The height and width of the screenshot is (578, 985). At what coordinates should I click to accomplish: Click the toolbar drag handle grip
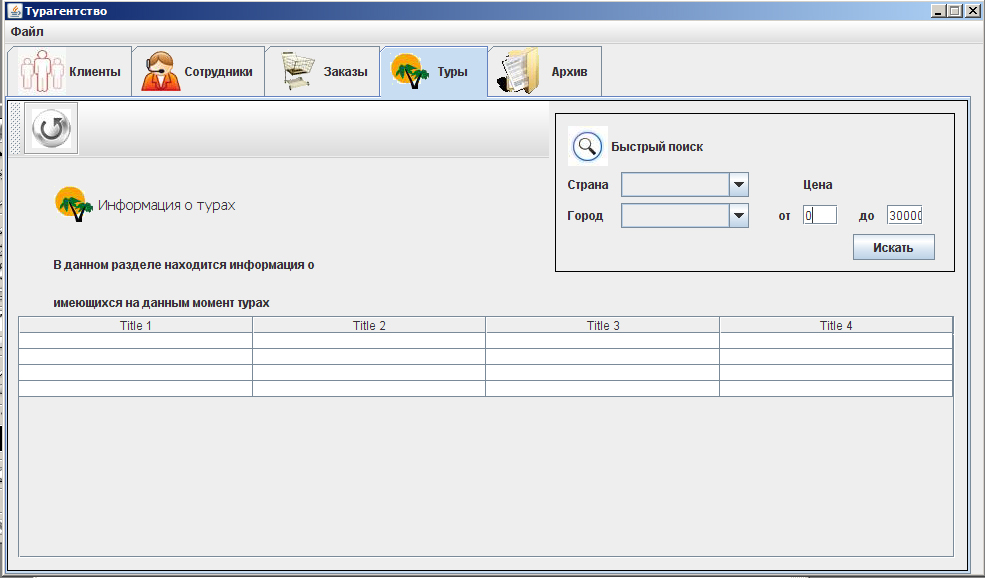(x=16, y=128)
